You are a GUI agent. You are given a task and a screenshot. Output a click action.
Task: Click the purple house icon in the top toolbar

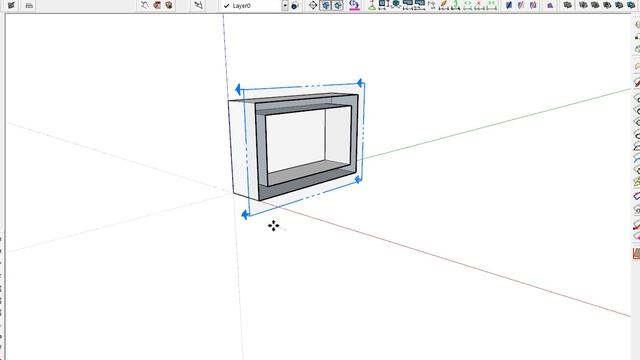(x=550, y=5)
